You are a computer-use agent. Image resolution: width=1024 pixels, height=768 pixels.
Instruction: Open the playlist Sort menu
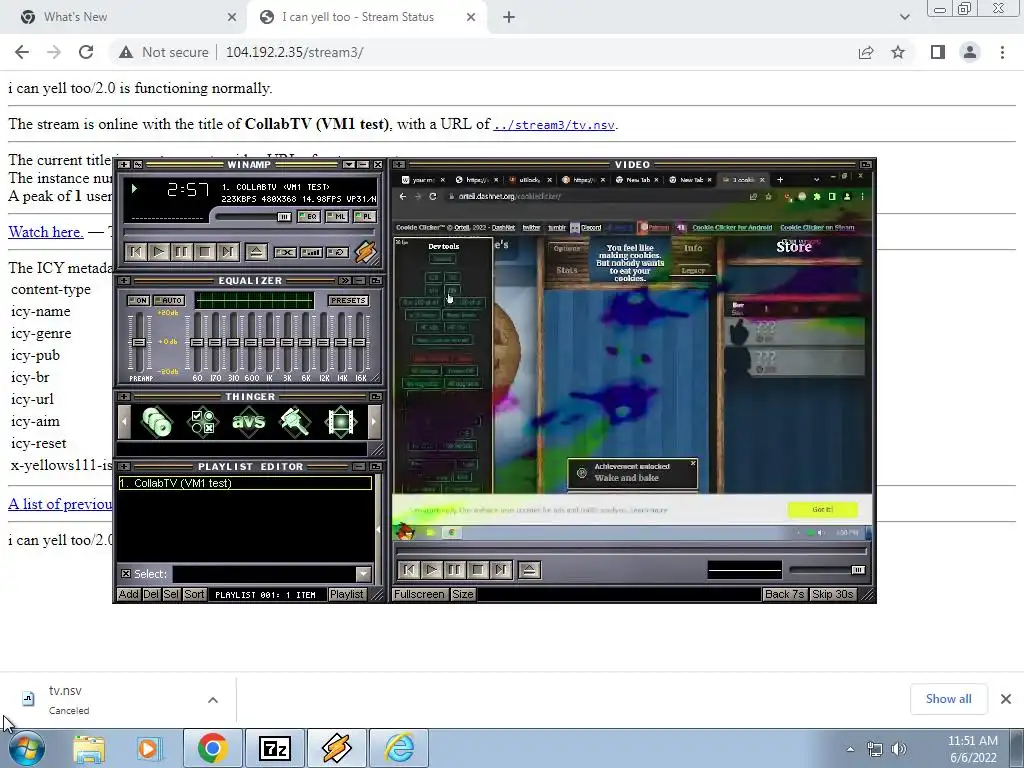[194, 594]
